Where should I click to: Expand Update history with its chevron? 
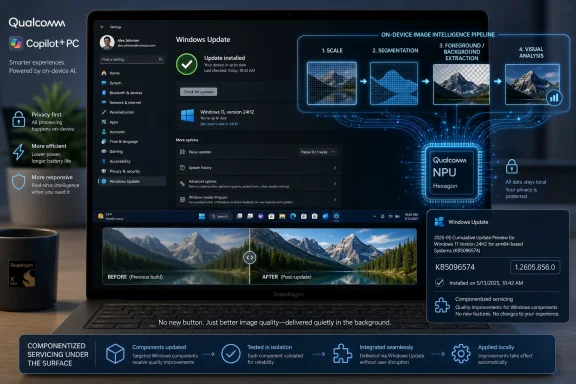335,168
